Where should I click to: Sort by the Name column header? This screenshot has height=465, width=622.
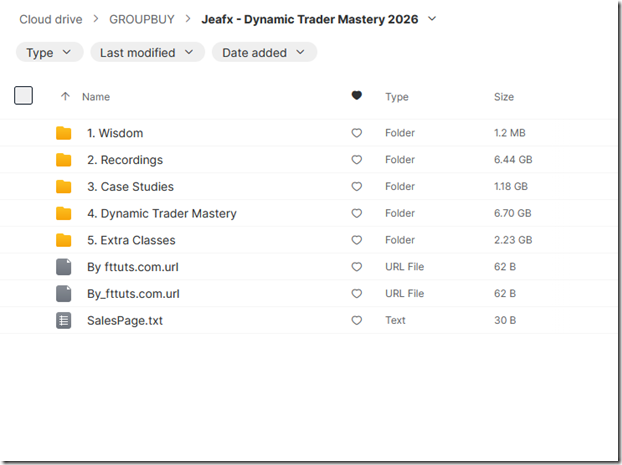click(96, 97)
